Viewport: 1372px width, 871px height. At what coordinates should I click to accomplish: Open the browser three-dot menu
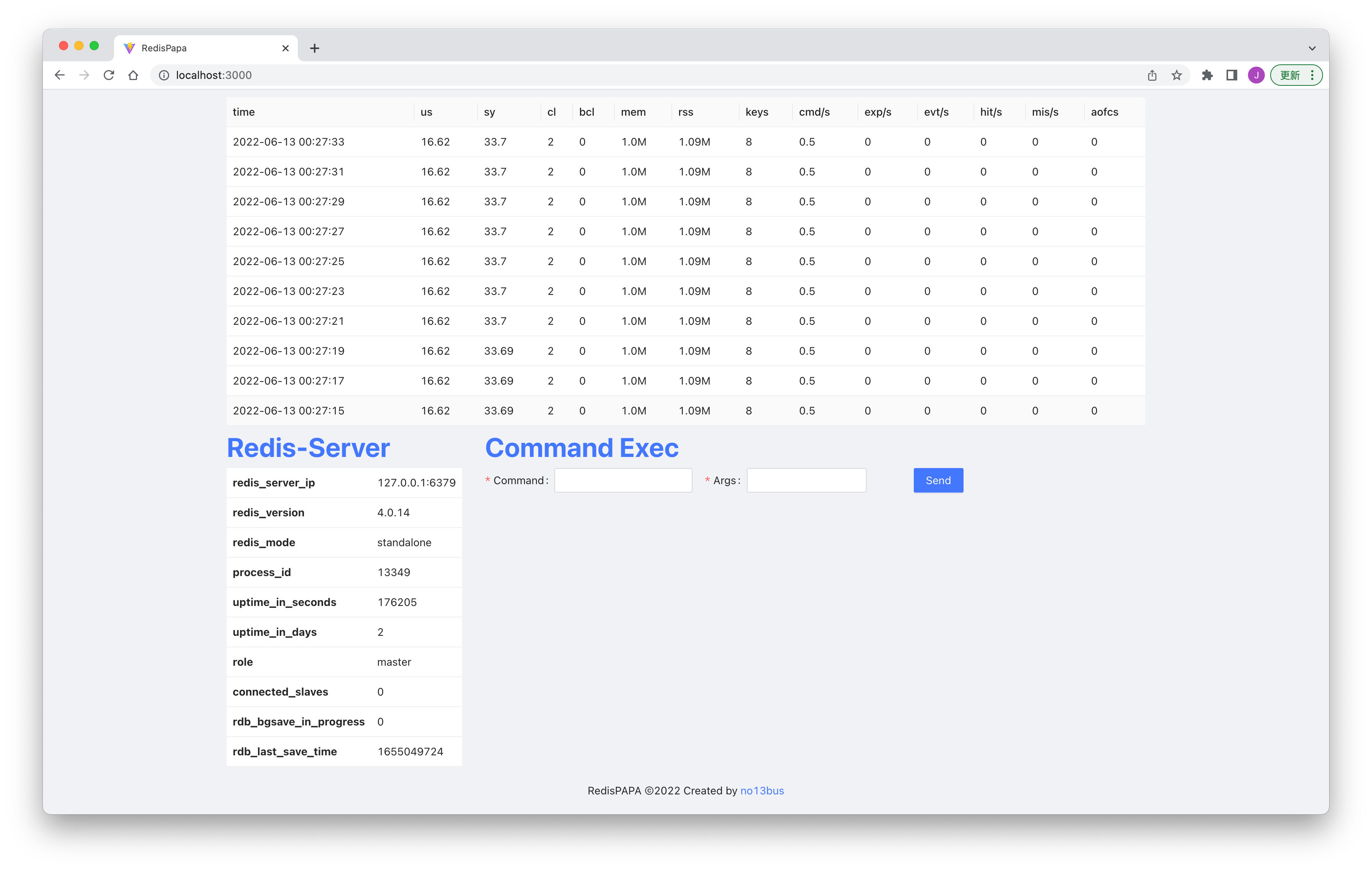1313,75
